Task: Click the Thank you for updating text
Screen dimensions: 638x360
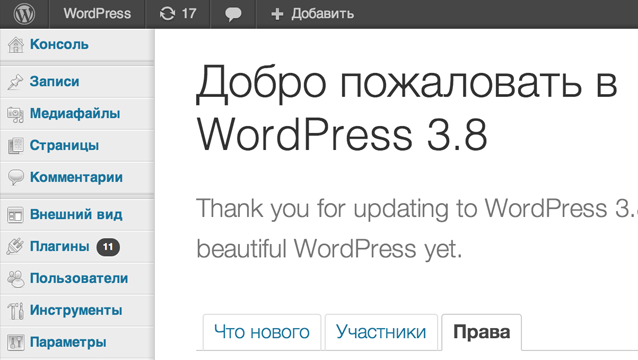Action: [x=417, y=228]
